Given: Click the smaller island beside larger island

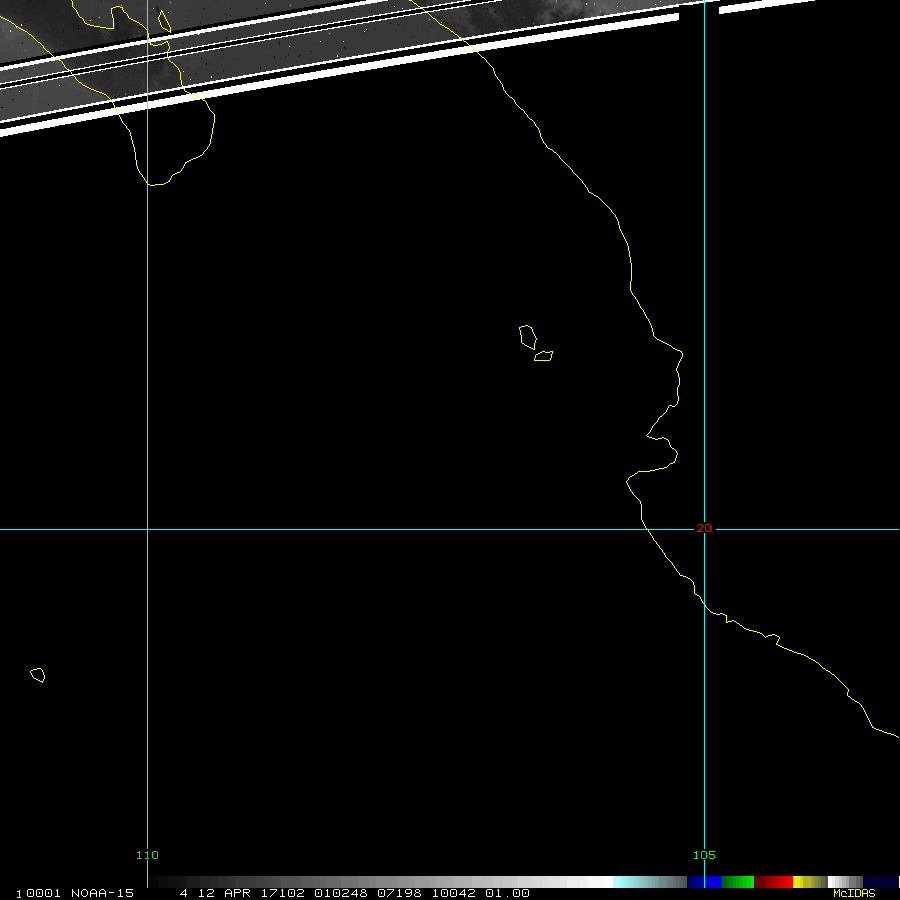Looking at the screenshot, I should 544,356.
